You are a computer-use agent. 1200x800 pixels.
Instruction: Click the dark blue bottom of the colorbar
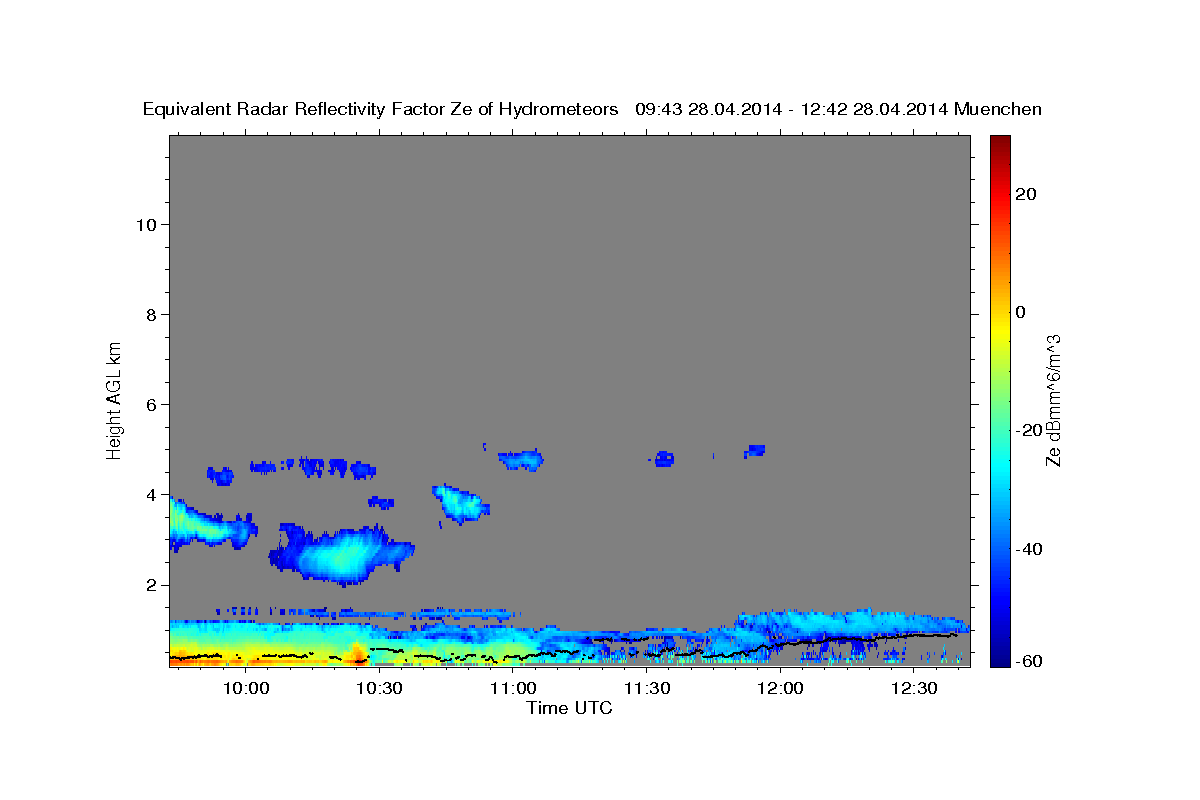1000,650
